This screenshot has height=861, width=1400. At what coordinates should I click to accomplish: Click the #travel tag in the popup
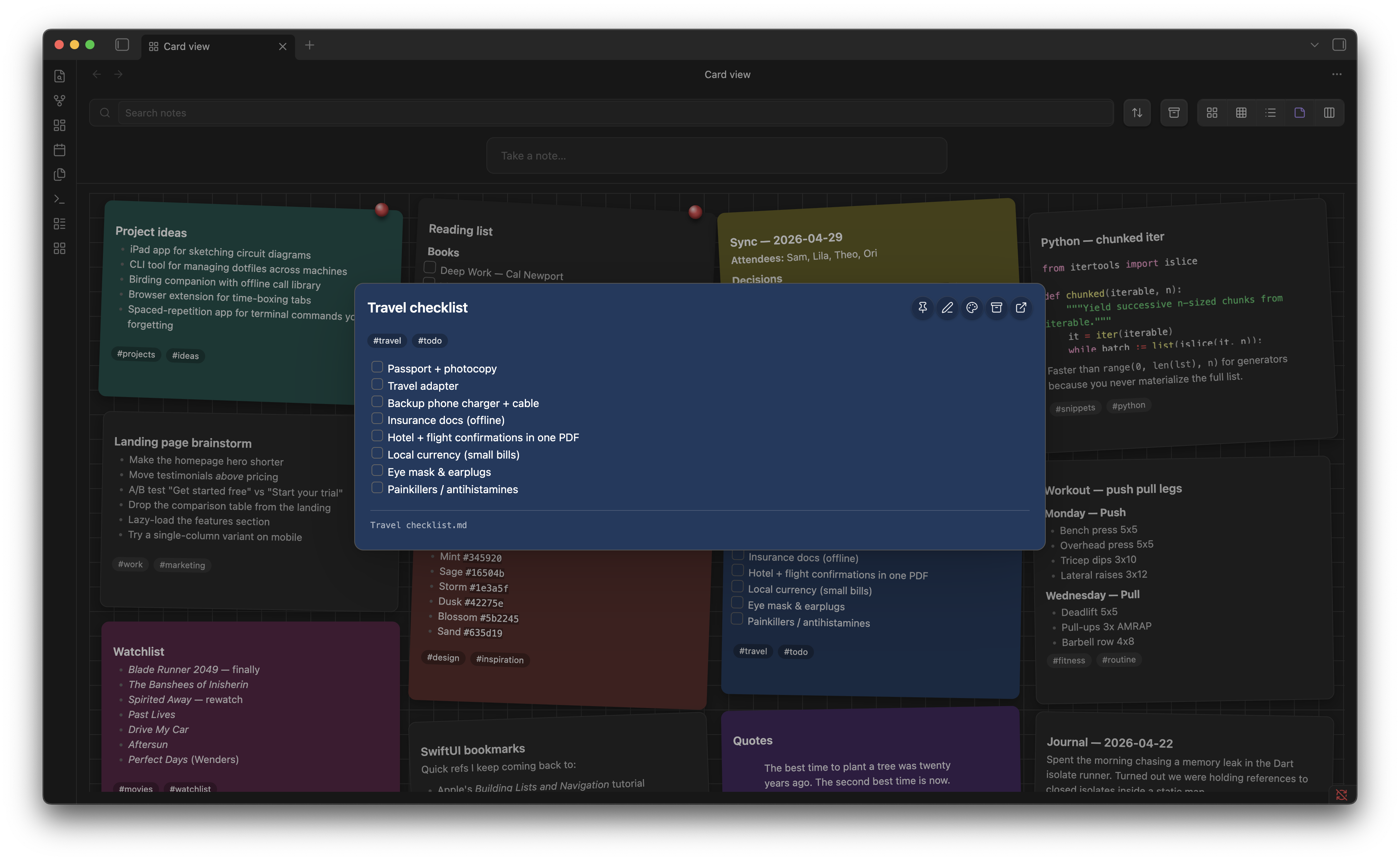387,341
